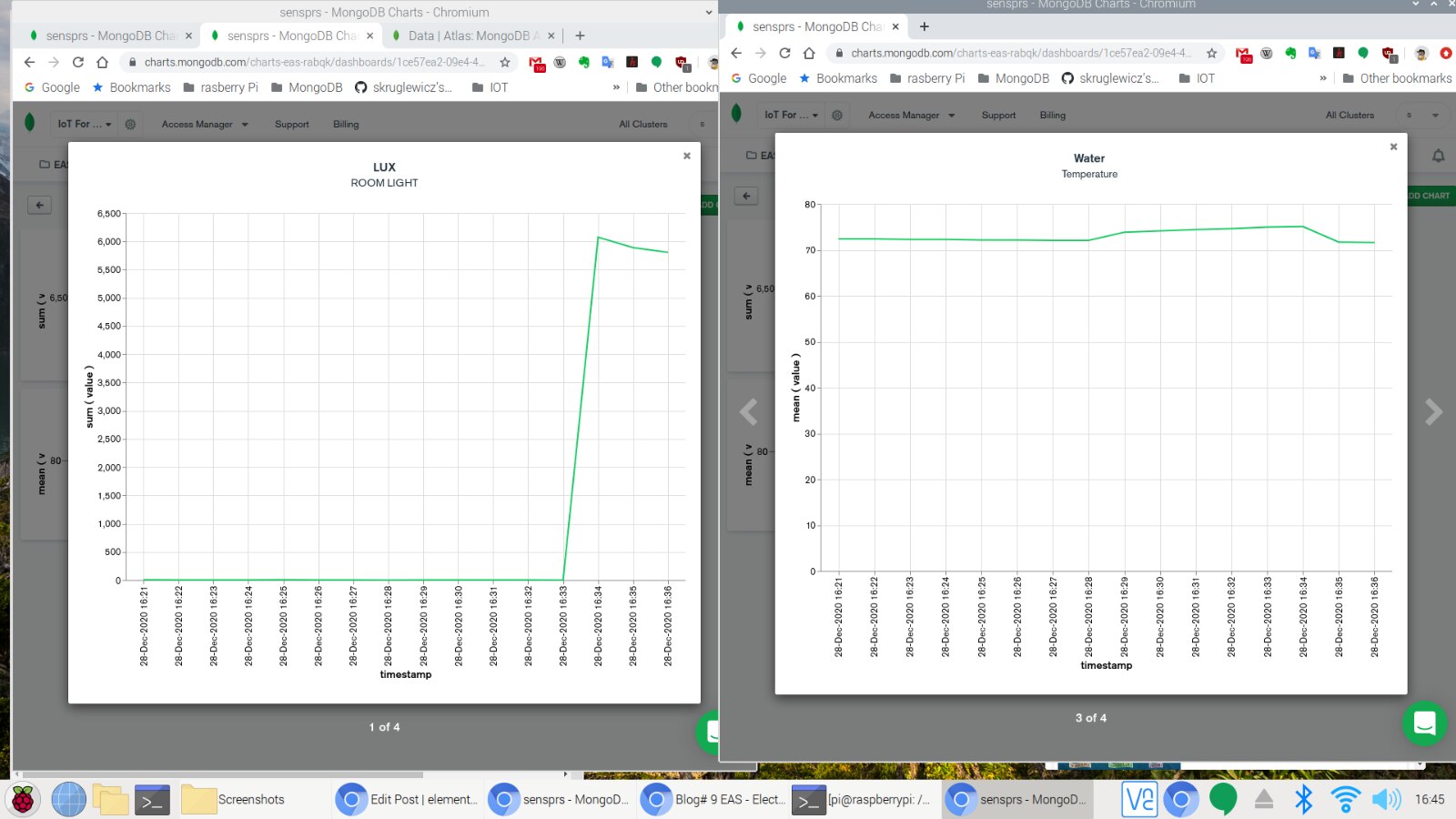
Task: Switch to Edit Post | element taskbar window
Action: click(x=407, y=800)
